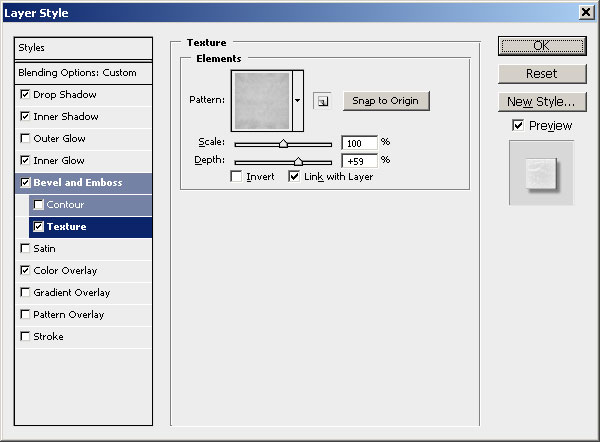The height and width of the screenshot is (442, 600).
Task: Click the Reset button
Action: pos(541,74)
